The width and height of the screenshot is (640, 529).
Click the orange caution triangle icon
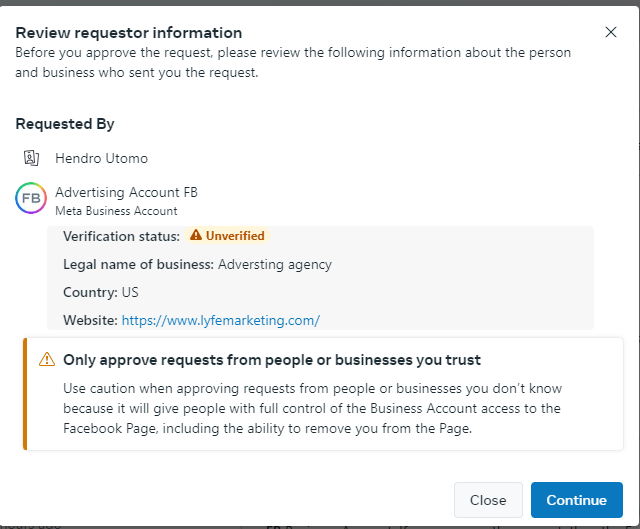47,359
